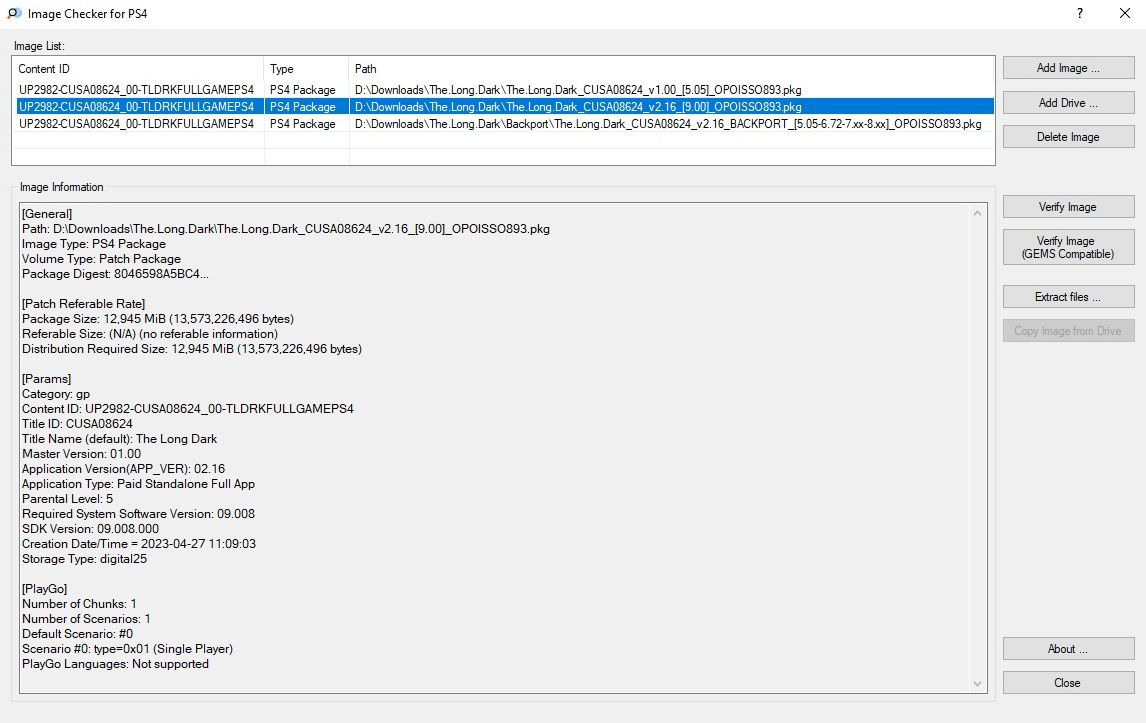Click the Content ID line in the Params section
Screen dimensions: 1146x723
(188, 409)
